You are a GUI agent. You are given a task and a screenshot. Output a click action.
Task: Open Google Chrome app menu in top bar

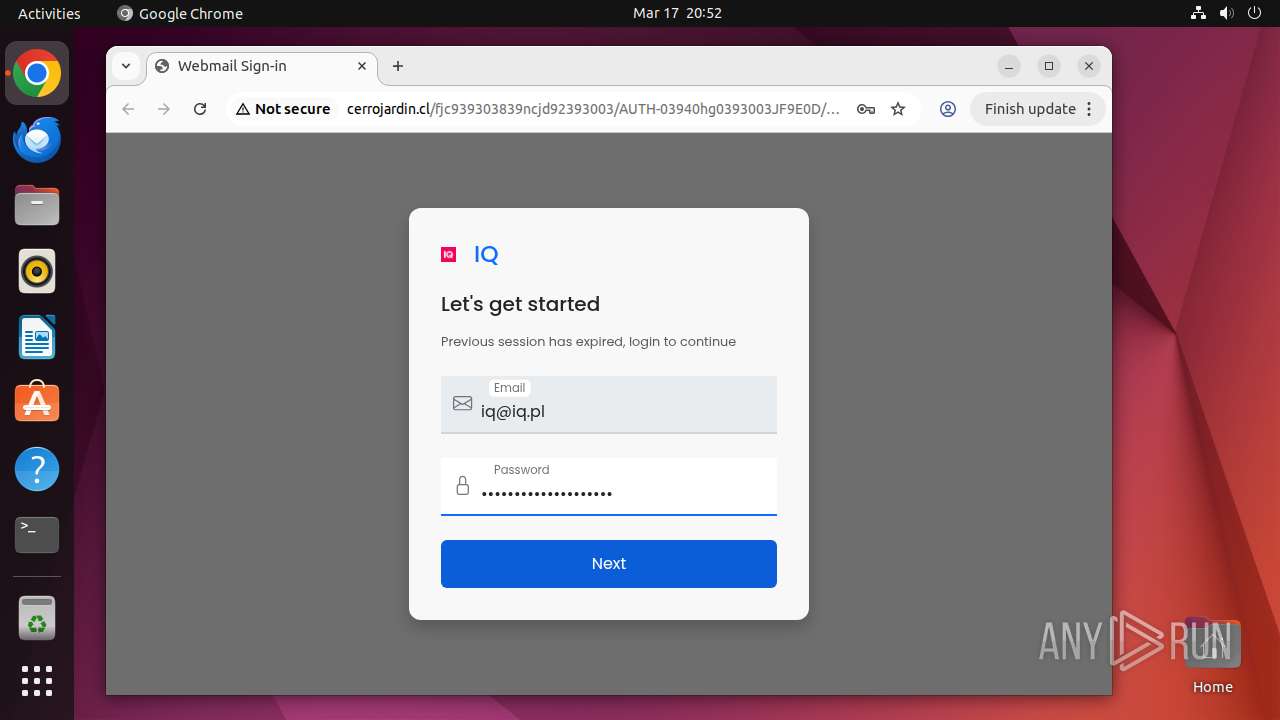click(180, 13)
